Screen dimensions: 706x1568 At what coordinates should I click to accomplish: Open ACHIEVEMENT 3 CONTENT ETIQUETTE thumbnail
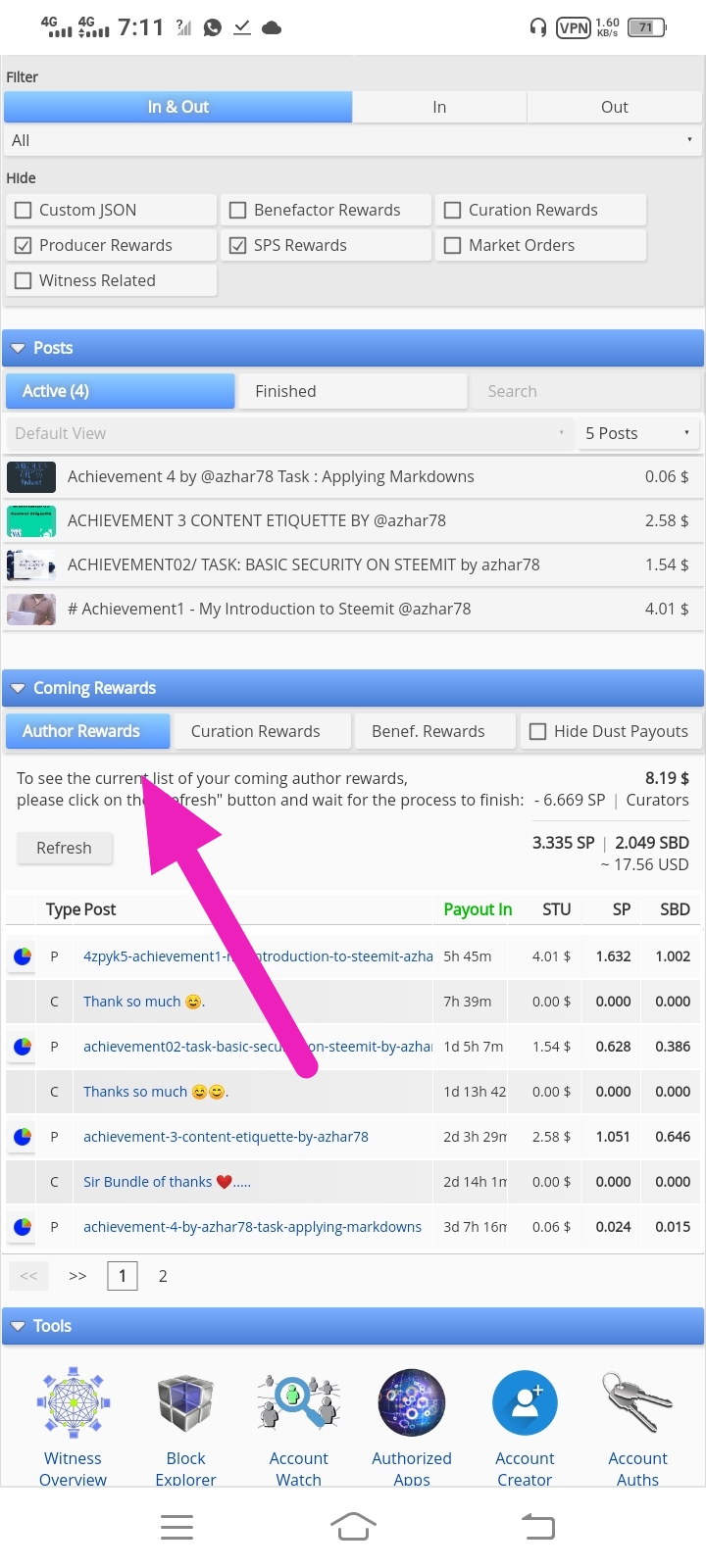click(x=31, y=521)
